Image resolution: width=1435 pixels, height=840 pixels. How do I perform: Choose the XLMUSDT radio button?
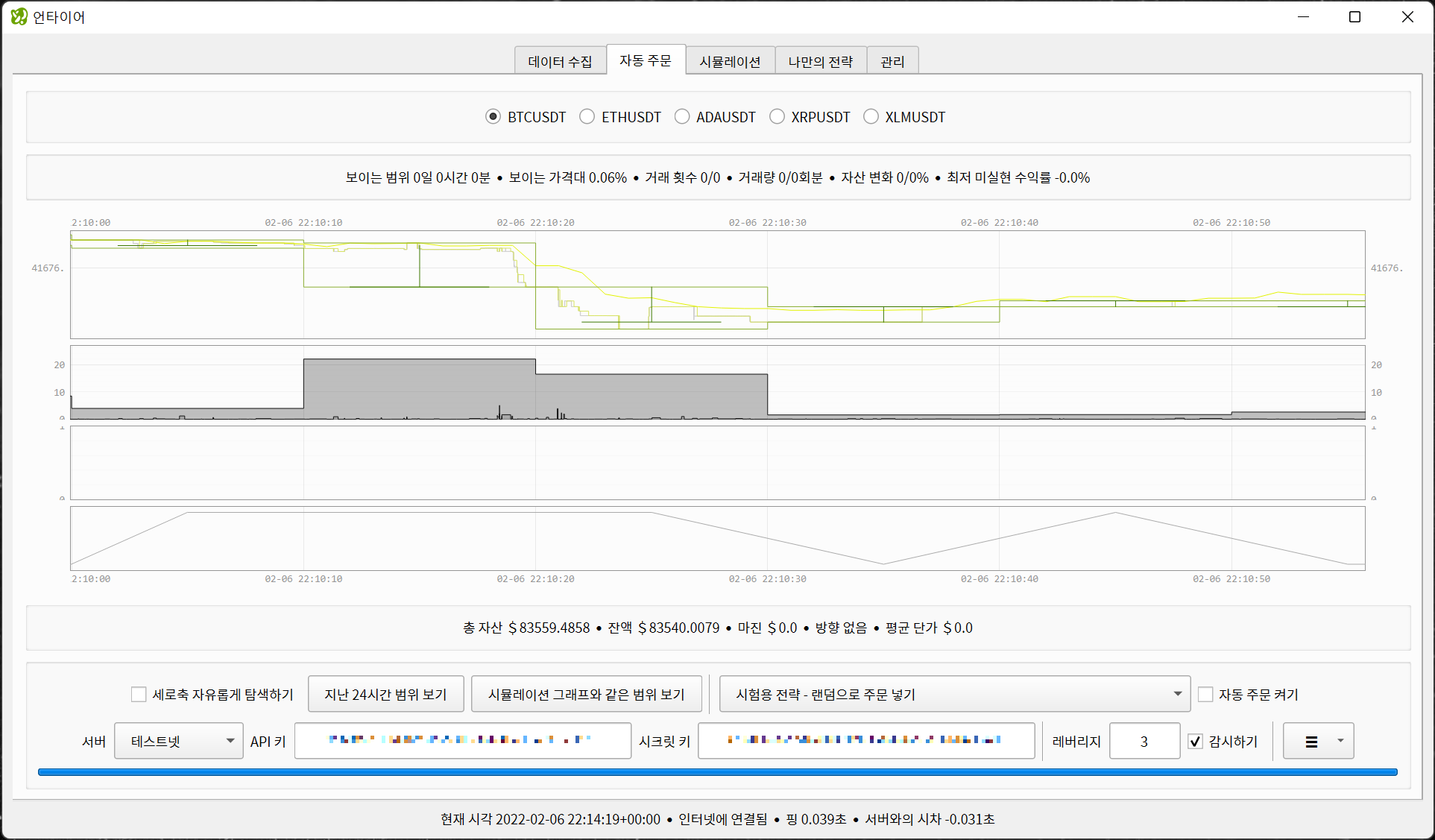871,117
